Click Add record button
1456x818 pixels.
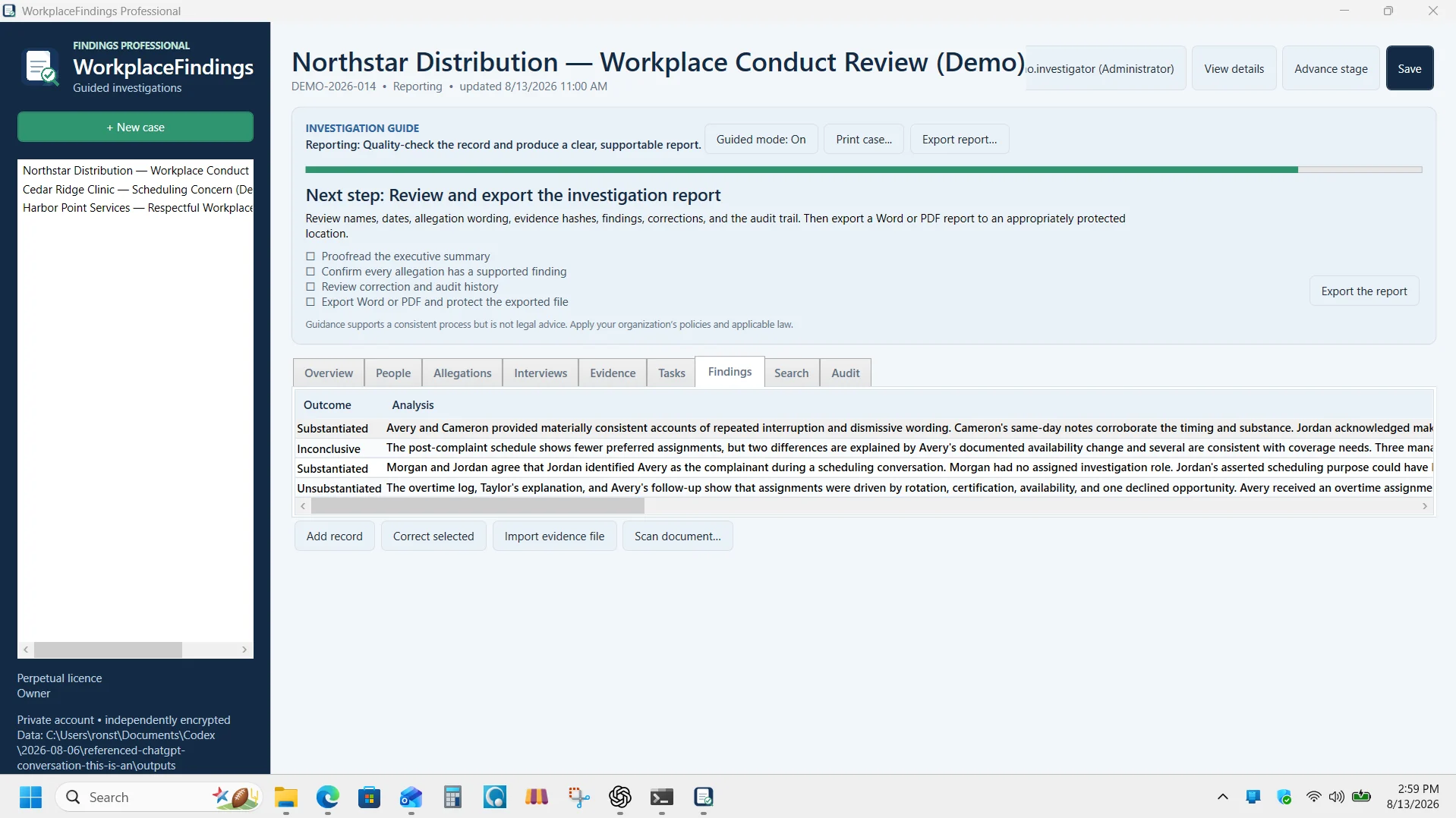pos(335,536)
